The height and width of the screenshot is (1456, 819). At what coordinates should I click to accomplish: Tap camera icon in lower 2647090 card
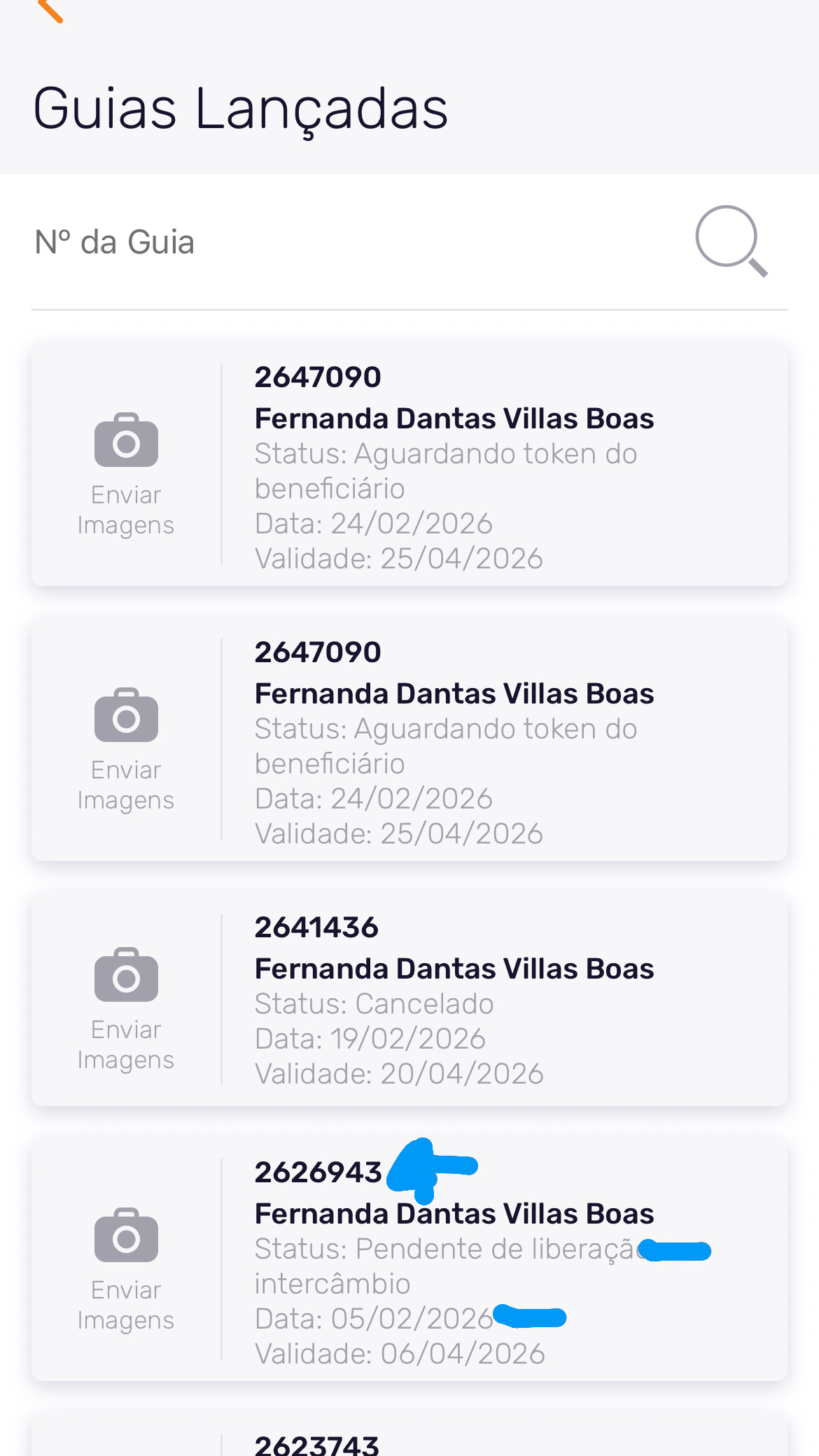click(x=126, y=715)
